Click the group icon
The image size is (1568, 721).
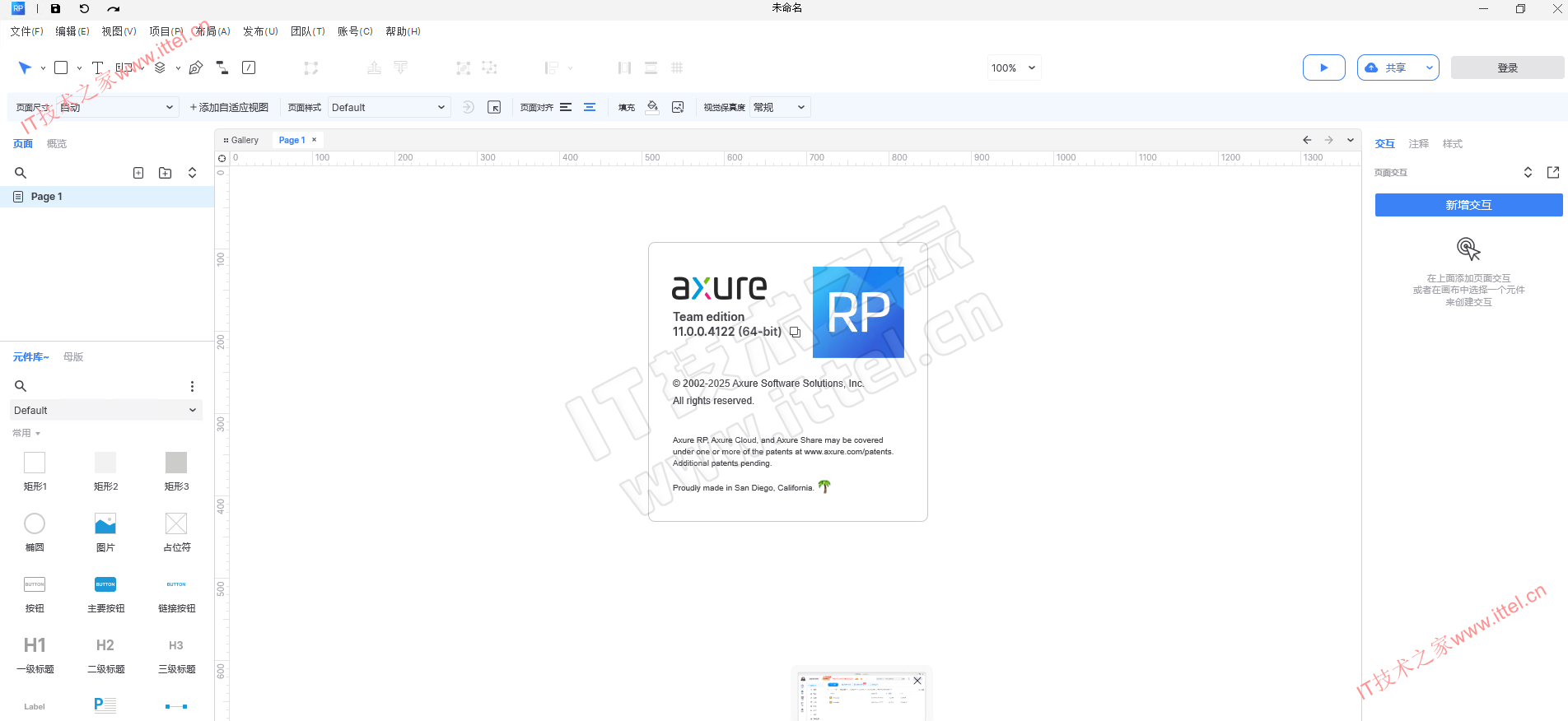pyautogui.click(x=464, y=67)
